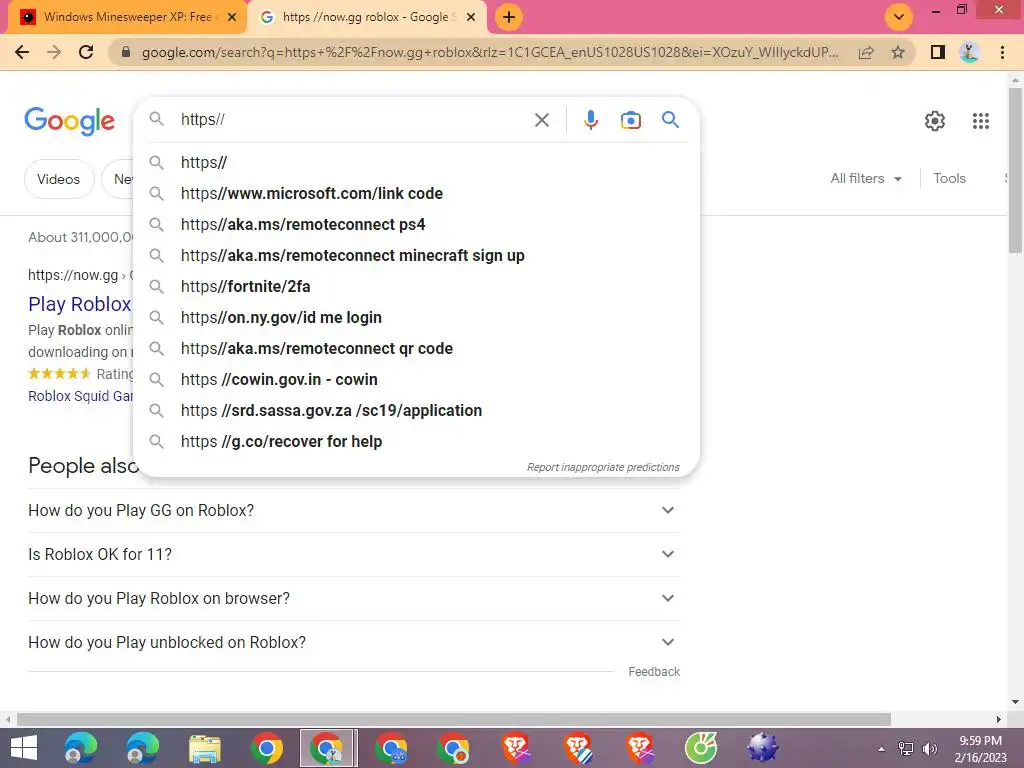Select the now.gg roblox Google tab
The image size is (1024, 768).
(368, 17)
